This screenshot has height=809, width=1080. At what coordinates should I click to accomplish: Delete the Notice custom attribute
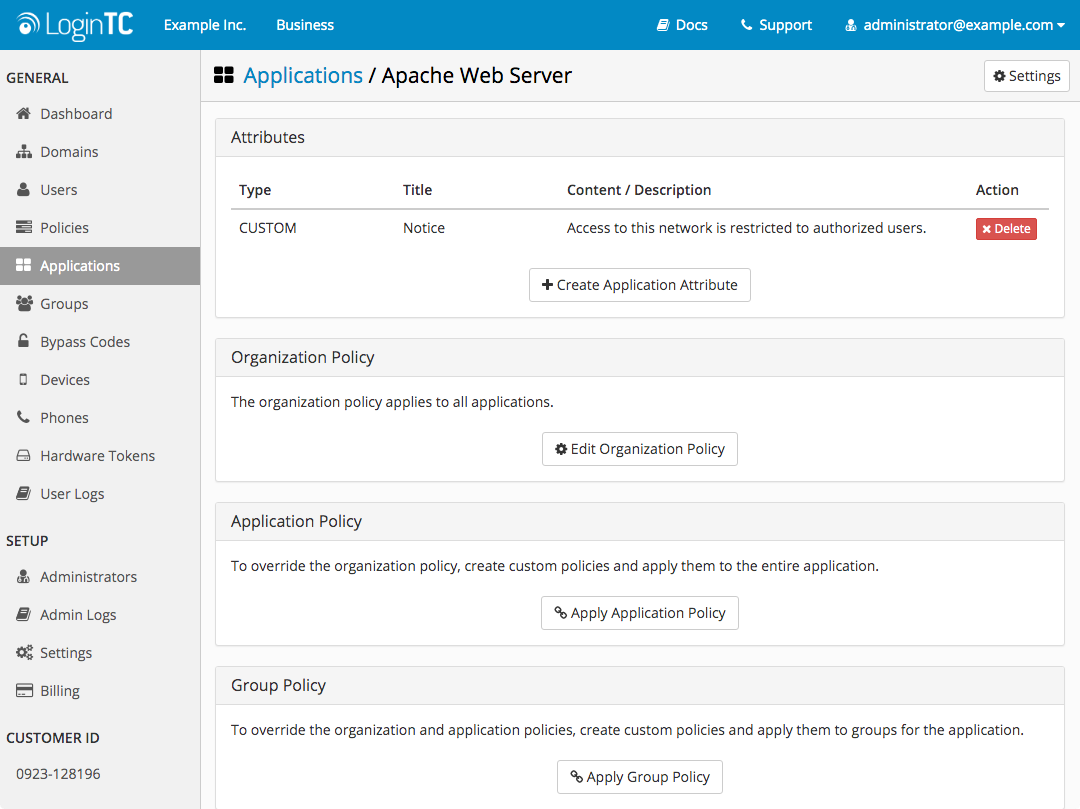pyautogui.click(x=1006, y=229)
